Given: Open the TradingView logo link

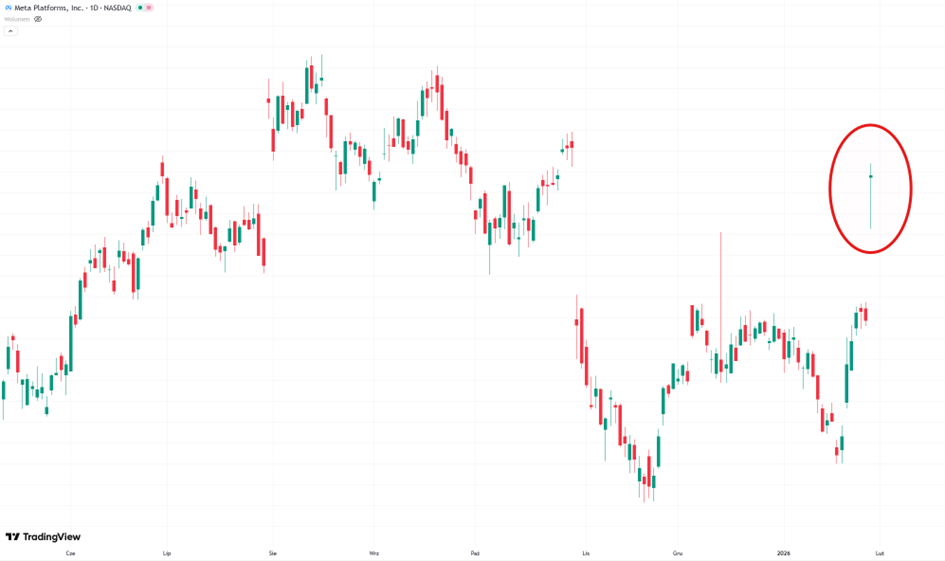Looking at the screenshot, I should pyautogui.click(x=43, y=537).
